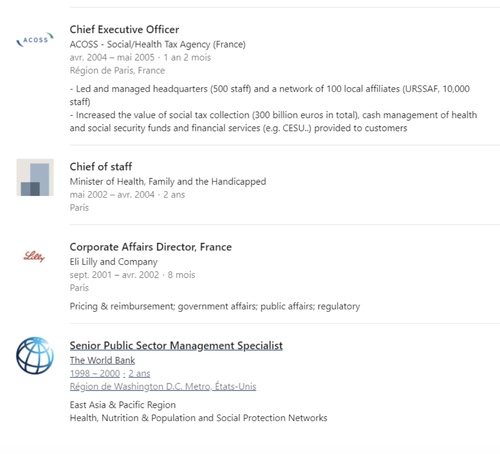Click the ACOSS company logo

(35, 39)
